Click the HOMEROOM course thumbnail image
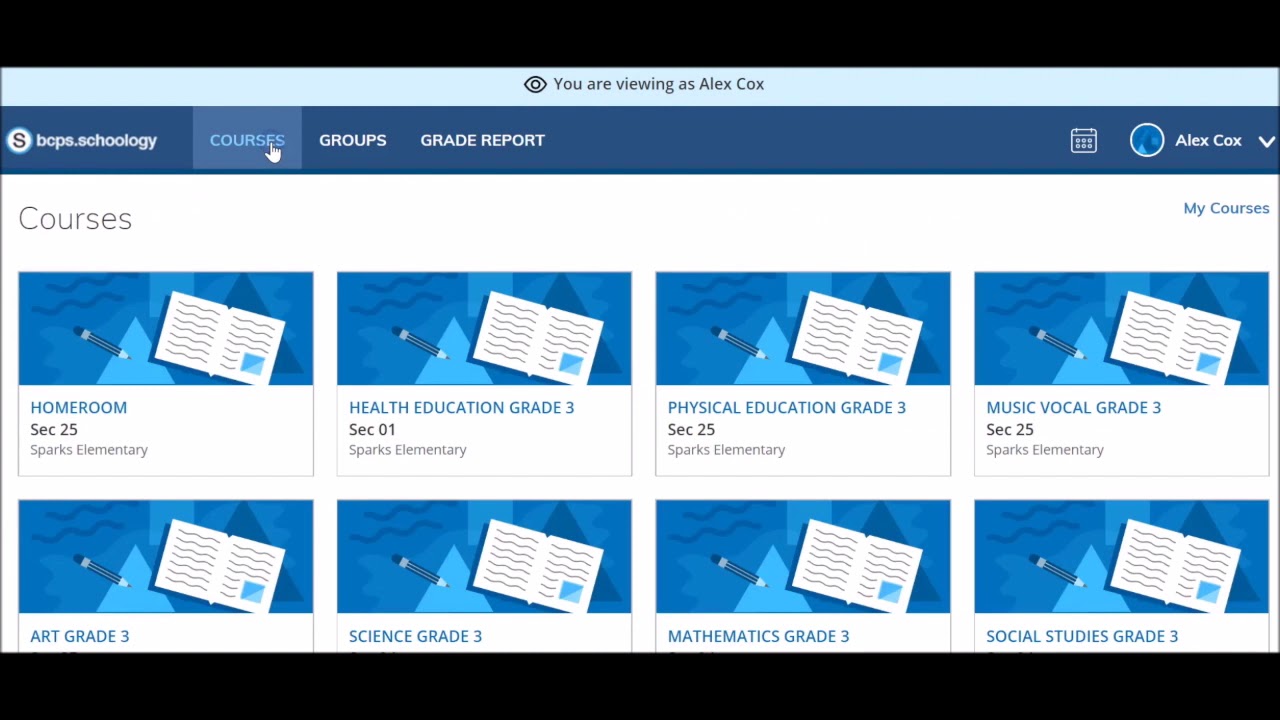This screenshot has width=1280, height=720. [166, 328]
